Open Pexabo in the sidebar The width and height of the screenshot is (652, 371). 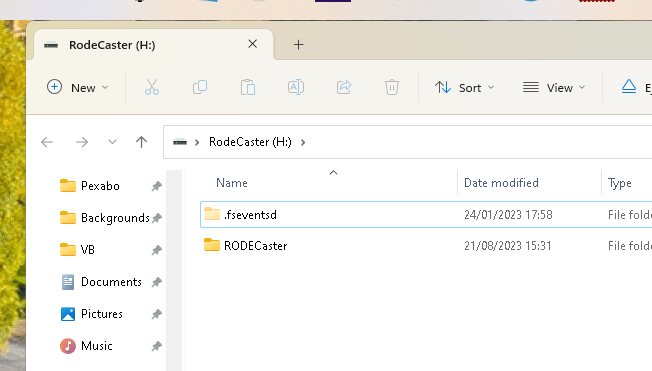[100, 186]
